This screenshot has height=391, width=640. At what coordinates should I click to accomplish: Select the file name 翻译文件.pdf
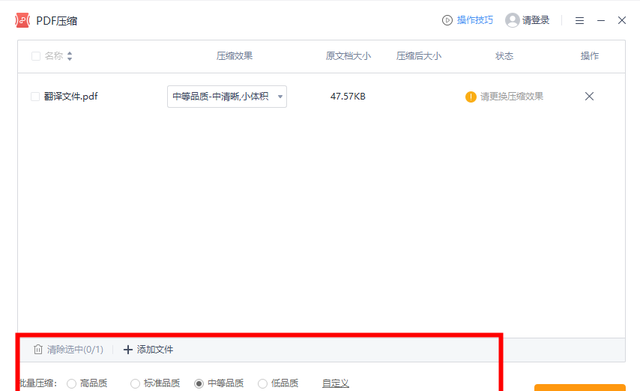coord(71,96)
